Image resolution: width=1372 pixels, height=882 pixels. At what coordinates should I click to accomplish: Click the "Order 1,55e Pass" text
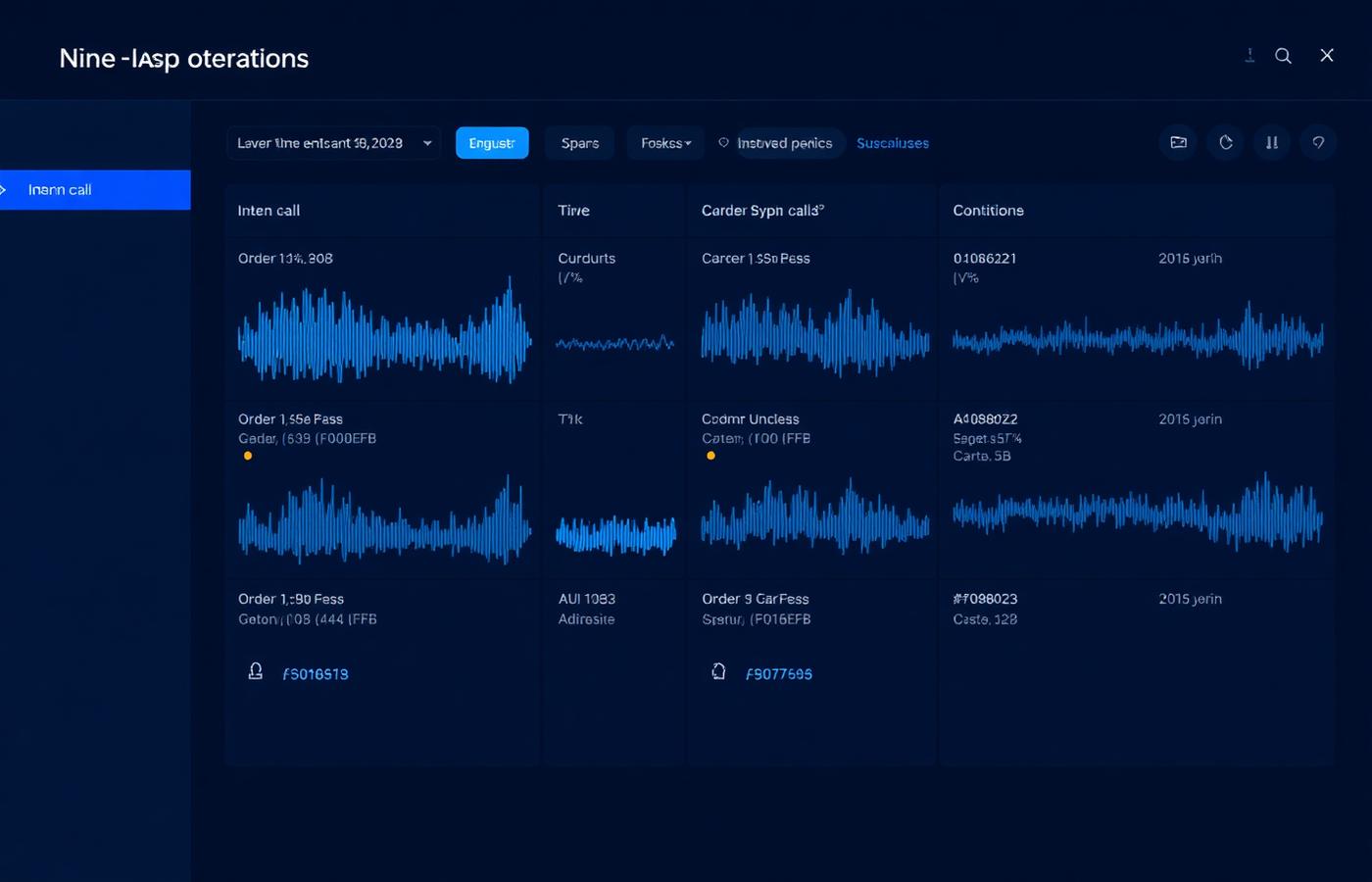tap(290, 419)
